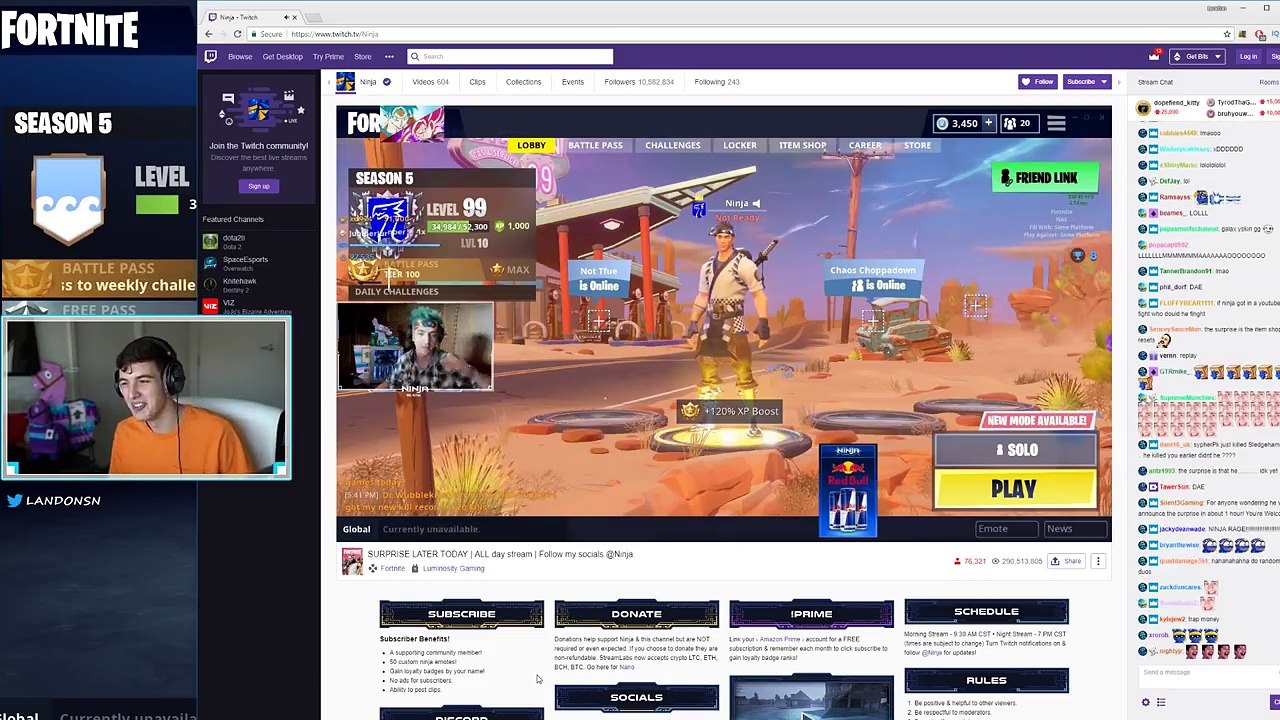Share the stream with Share button
Image resolution: width=1280 pixels, height=720 pixels.
coord(1066,561)
